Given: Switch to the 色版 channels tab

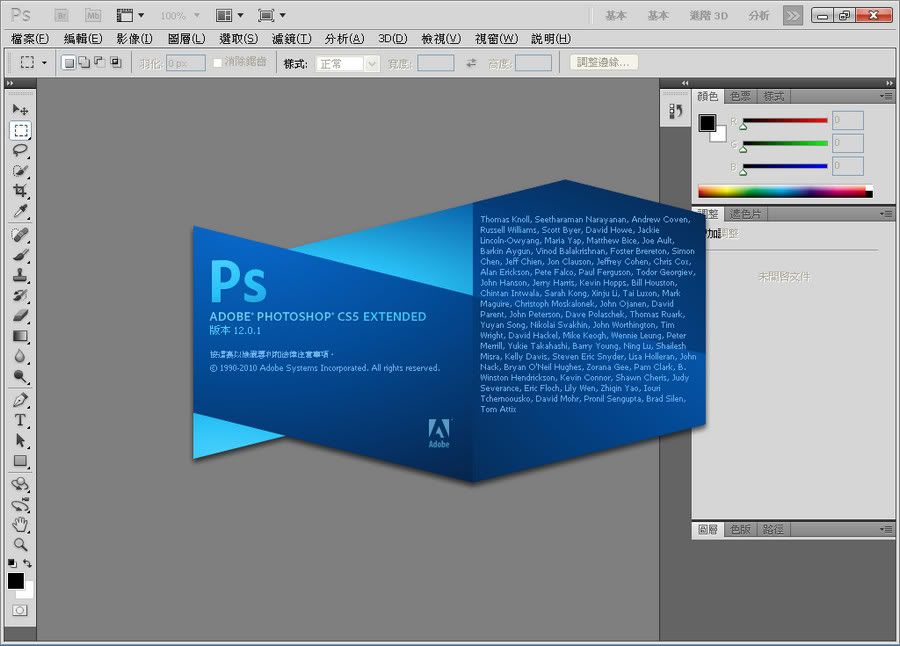Looking at the screenshot, I should coord(740,529).
